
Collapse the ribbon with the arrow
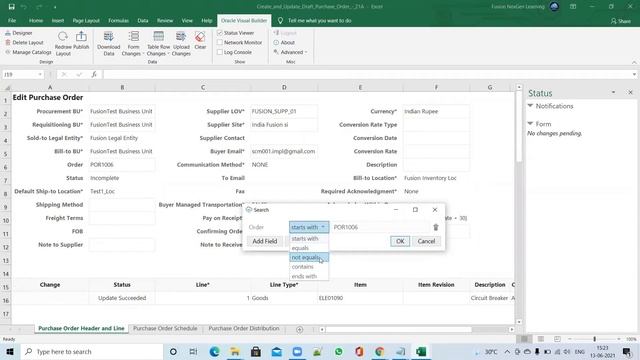click(634, 62)
